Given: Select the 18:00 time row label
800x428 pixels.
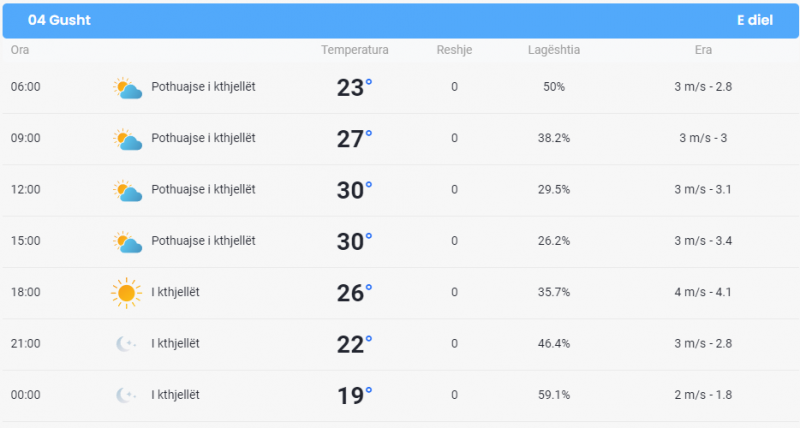Looking at the screenshot, I should pyautogui.click(x=26, y=292).
